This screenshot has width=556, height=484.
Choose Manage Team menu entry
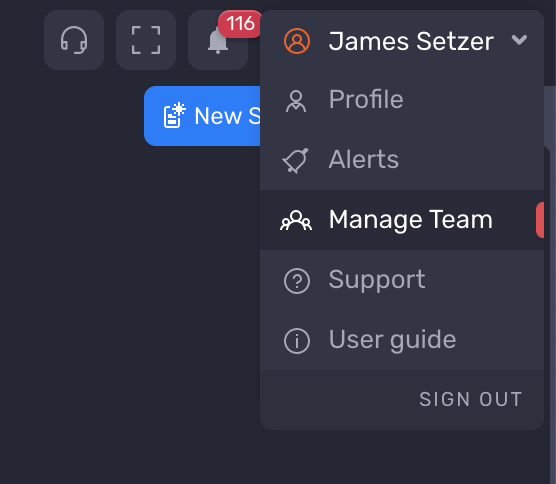402,220
